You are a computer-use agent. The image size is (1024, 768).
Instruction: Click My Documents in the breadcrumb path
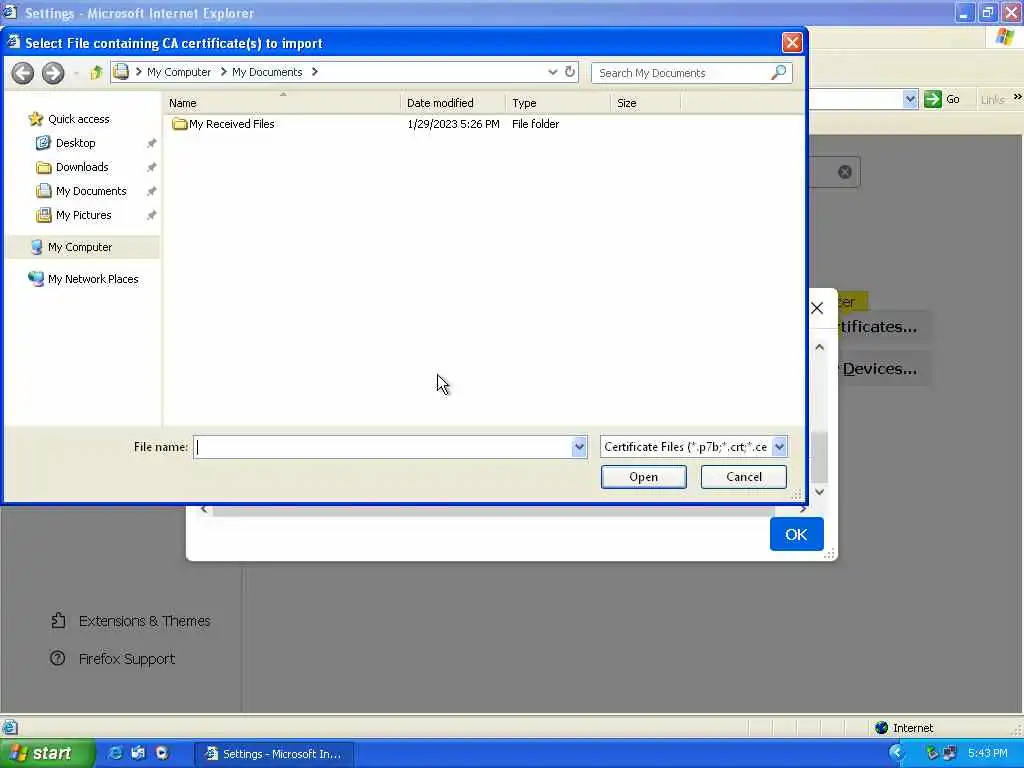point(267,72)
